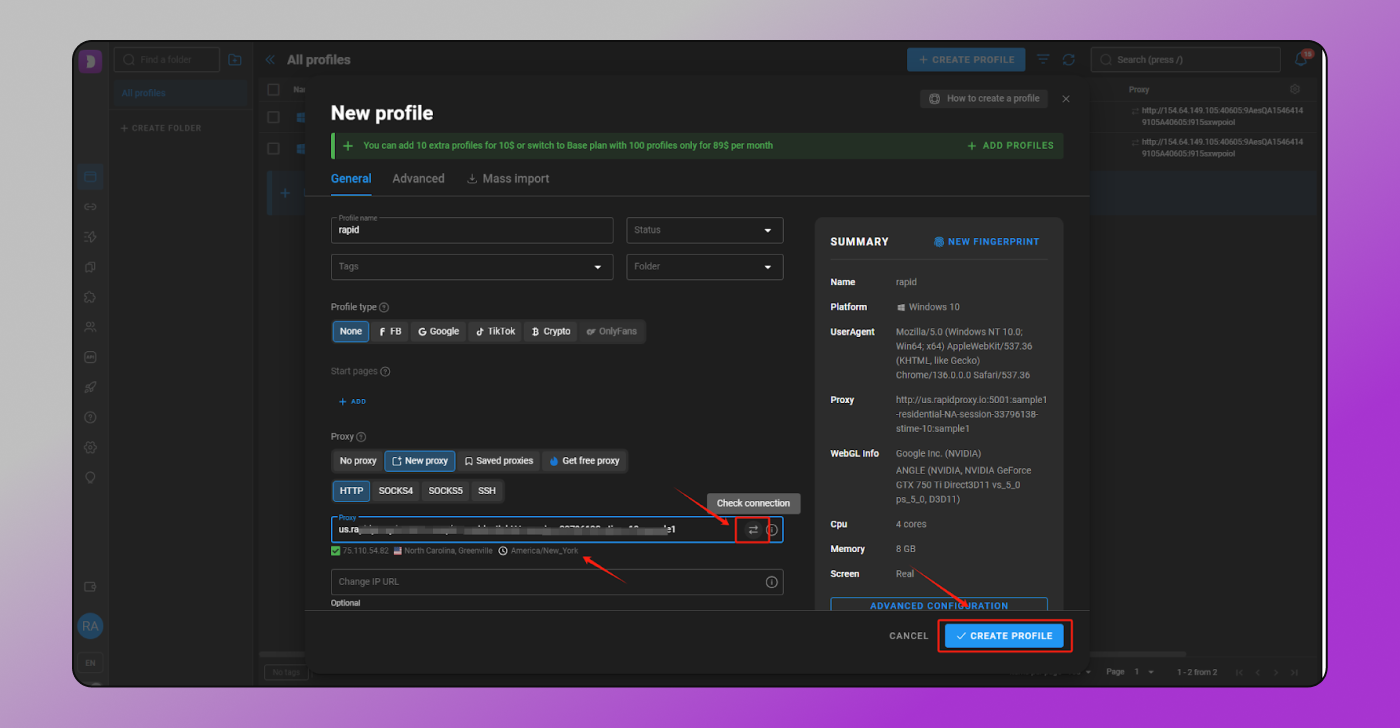
Task: Open the Tags dropdown
Action: coord(472,267)
